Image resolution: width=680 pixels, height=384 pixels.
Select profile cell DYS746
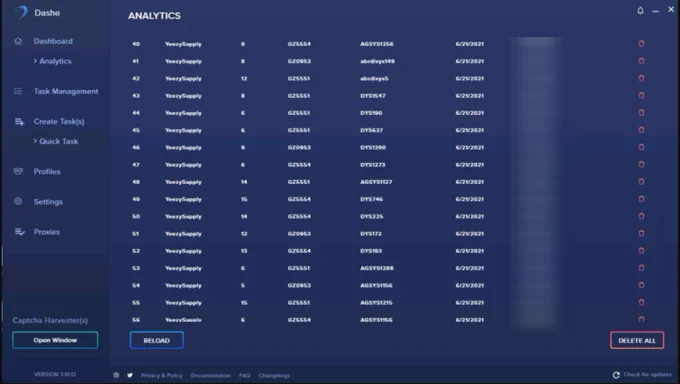coord(372,199)
